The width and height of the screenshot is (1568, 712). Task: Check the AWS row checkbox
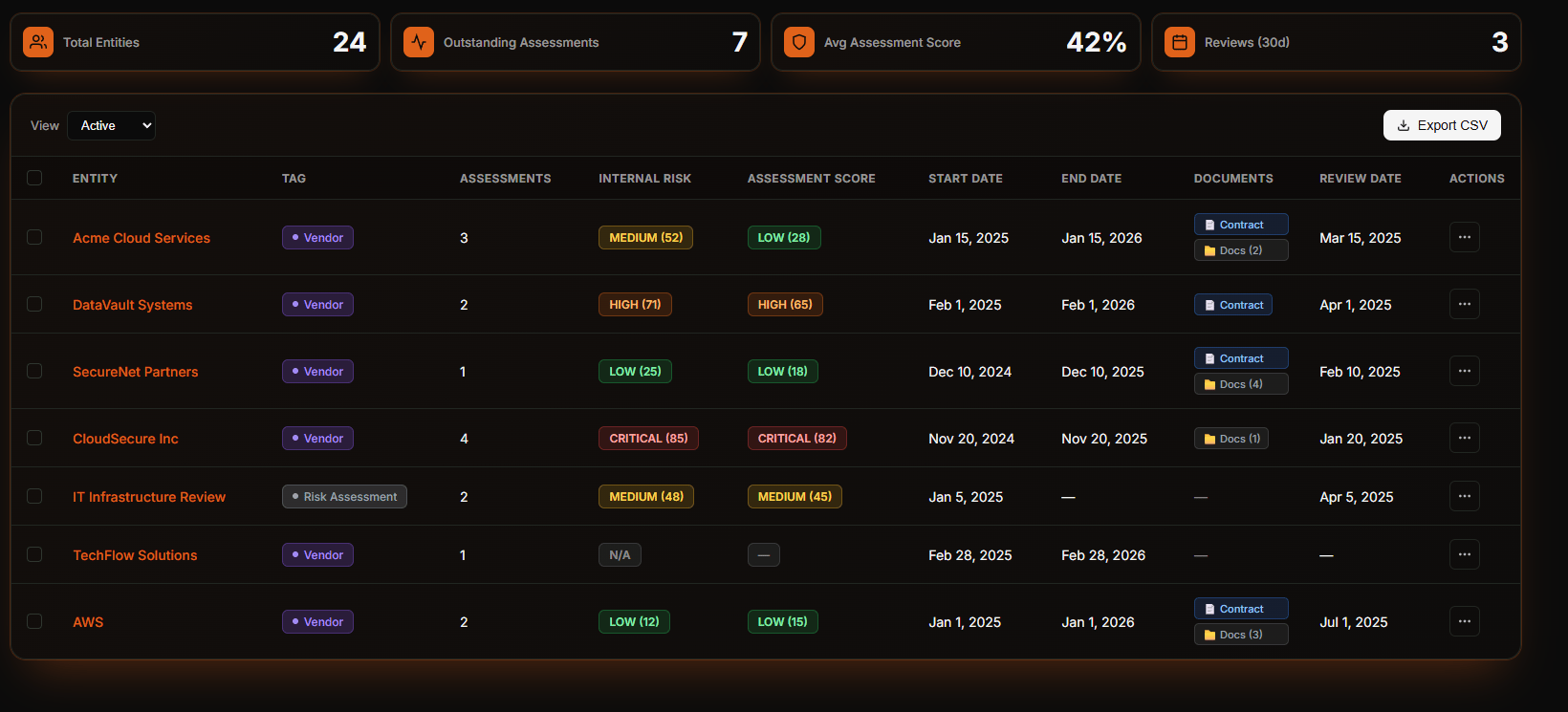point(34,621)
